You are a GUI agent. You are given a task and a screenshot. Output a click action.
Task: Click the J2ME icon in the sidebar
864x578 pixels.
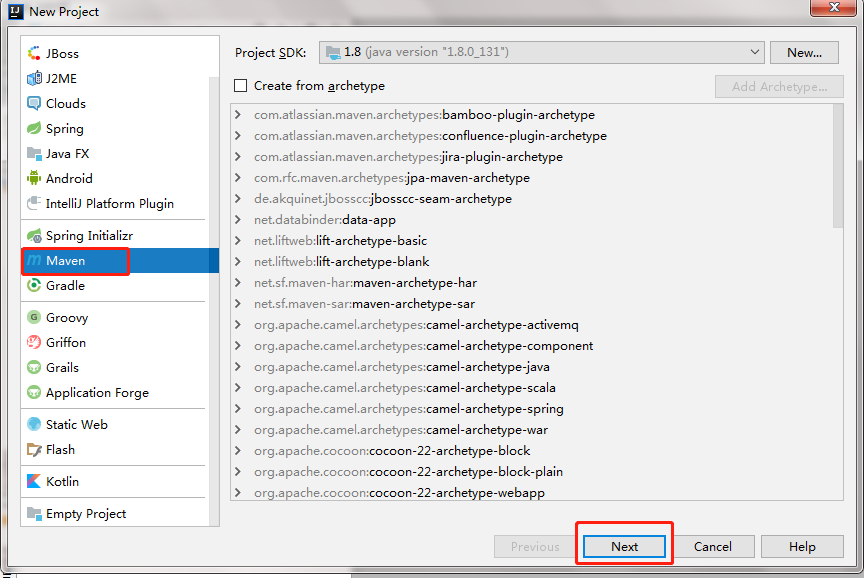click(34, 78)
